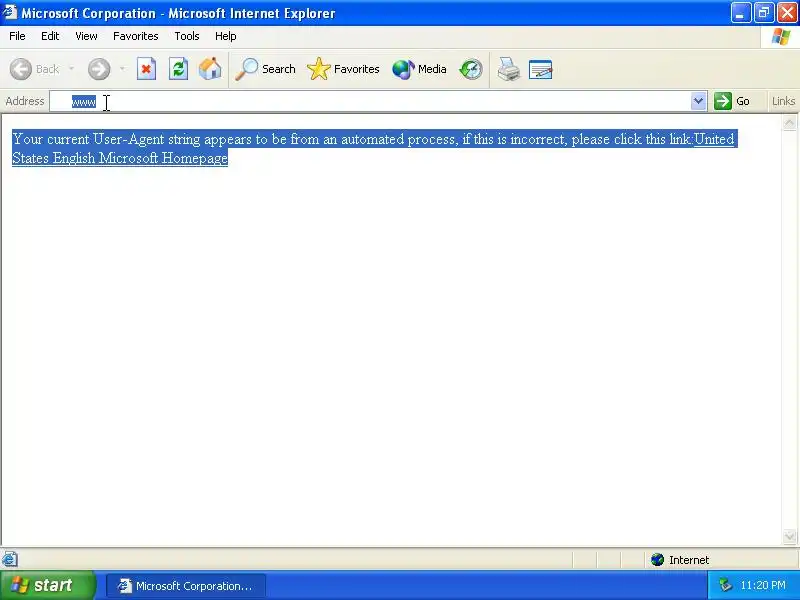Open the Help menu
The height and width of the screenshot is (600, 800).
pos(226,36)
